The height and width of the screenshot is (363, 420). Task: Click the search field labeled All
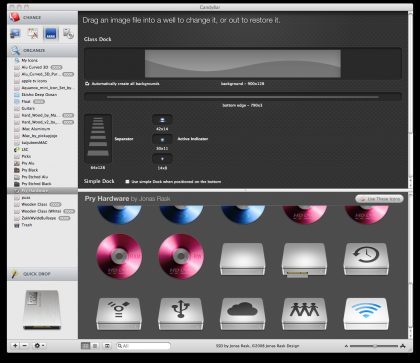point(143,346)
